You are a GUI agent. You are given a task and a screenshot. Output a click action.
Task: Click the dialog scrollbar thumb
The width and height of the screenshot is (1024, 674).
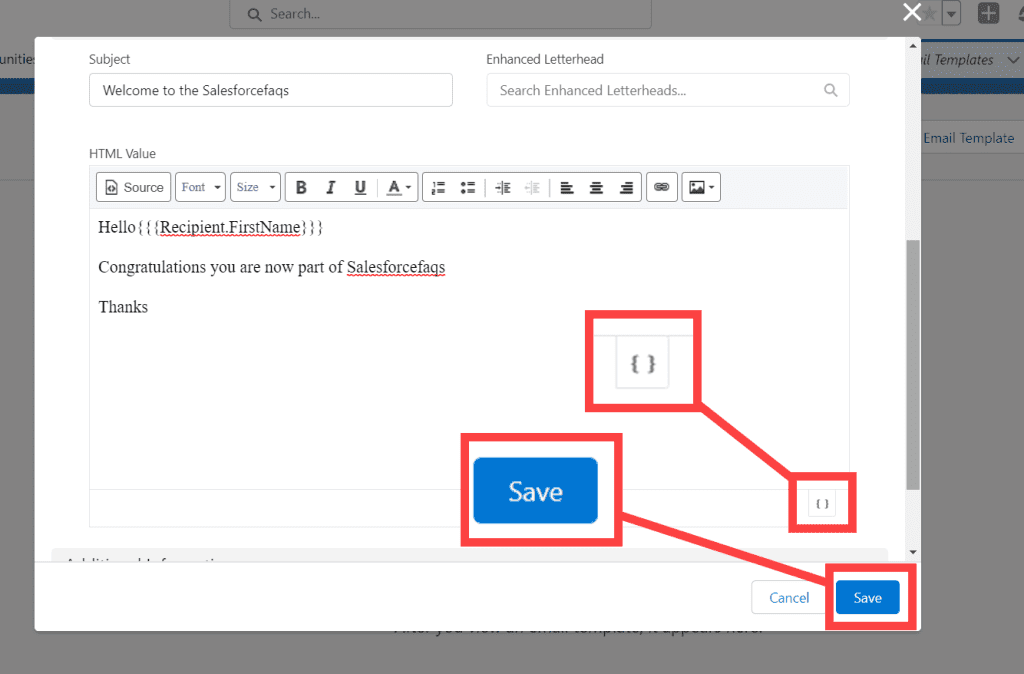913,364
